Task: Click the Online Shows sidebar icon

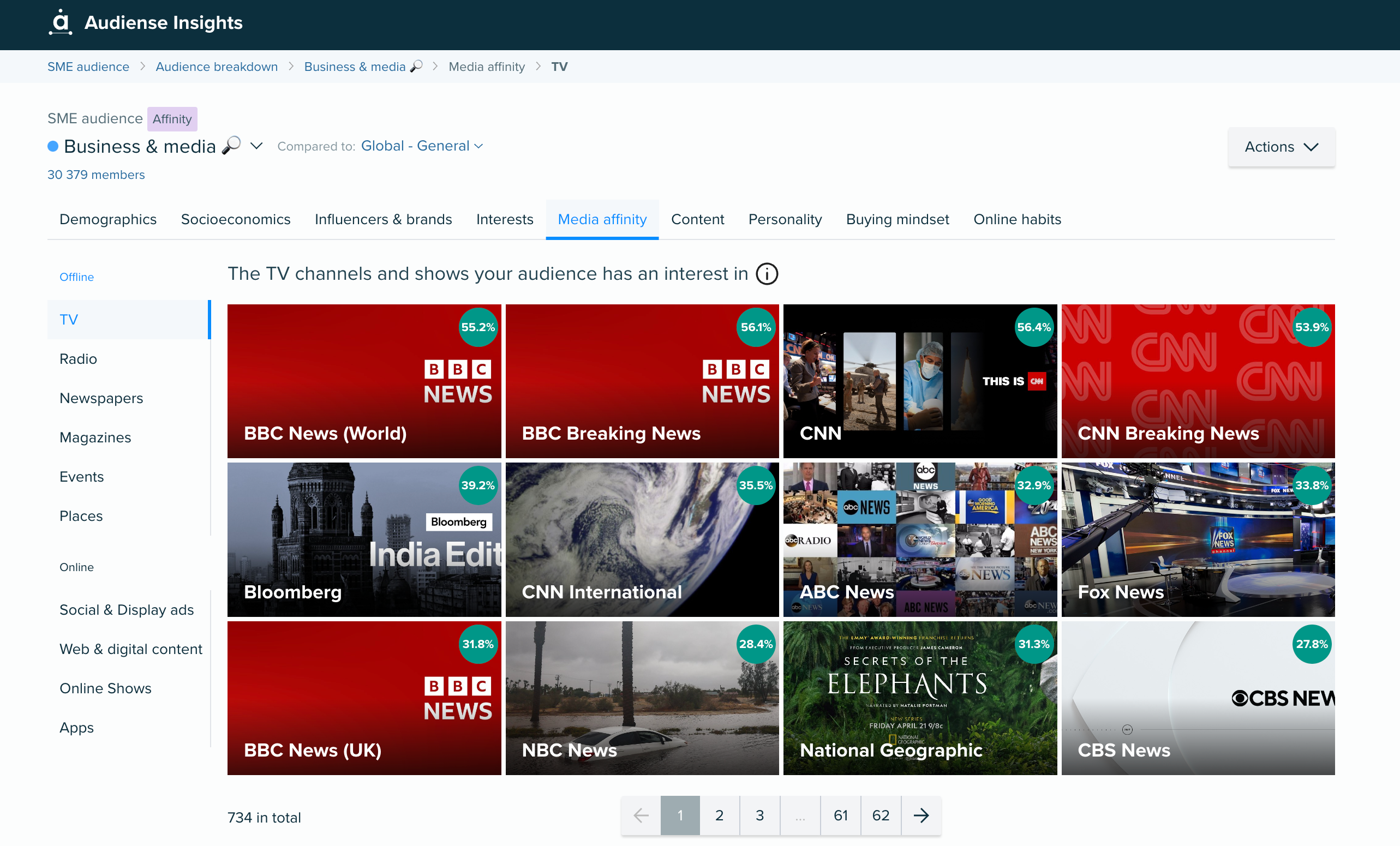Action: [105, 688]
